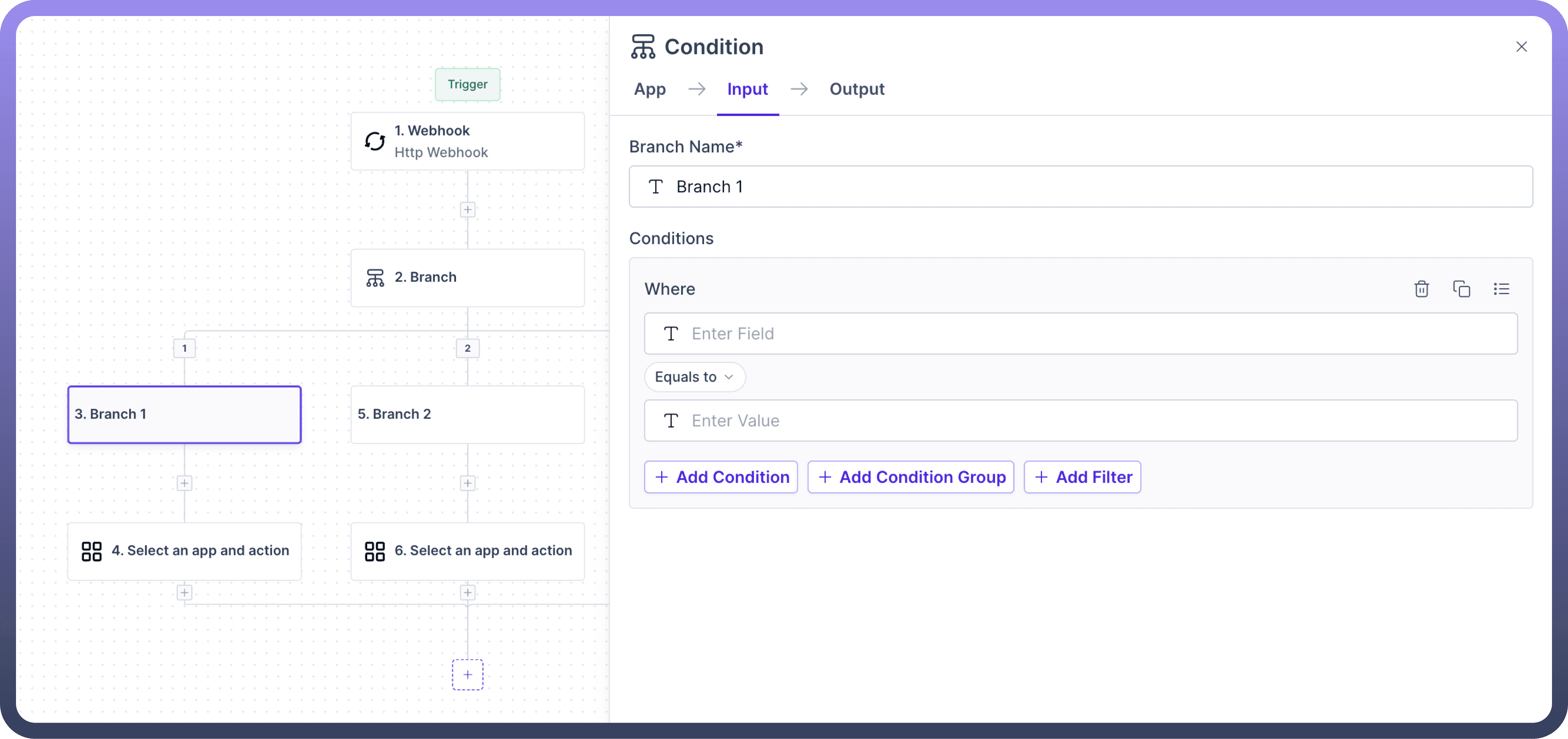Click plus connector below Branch 1 node
1568x739 pixels.
184,483
